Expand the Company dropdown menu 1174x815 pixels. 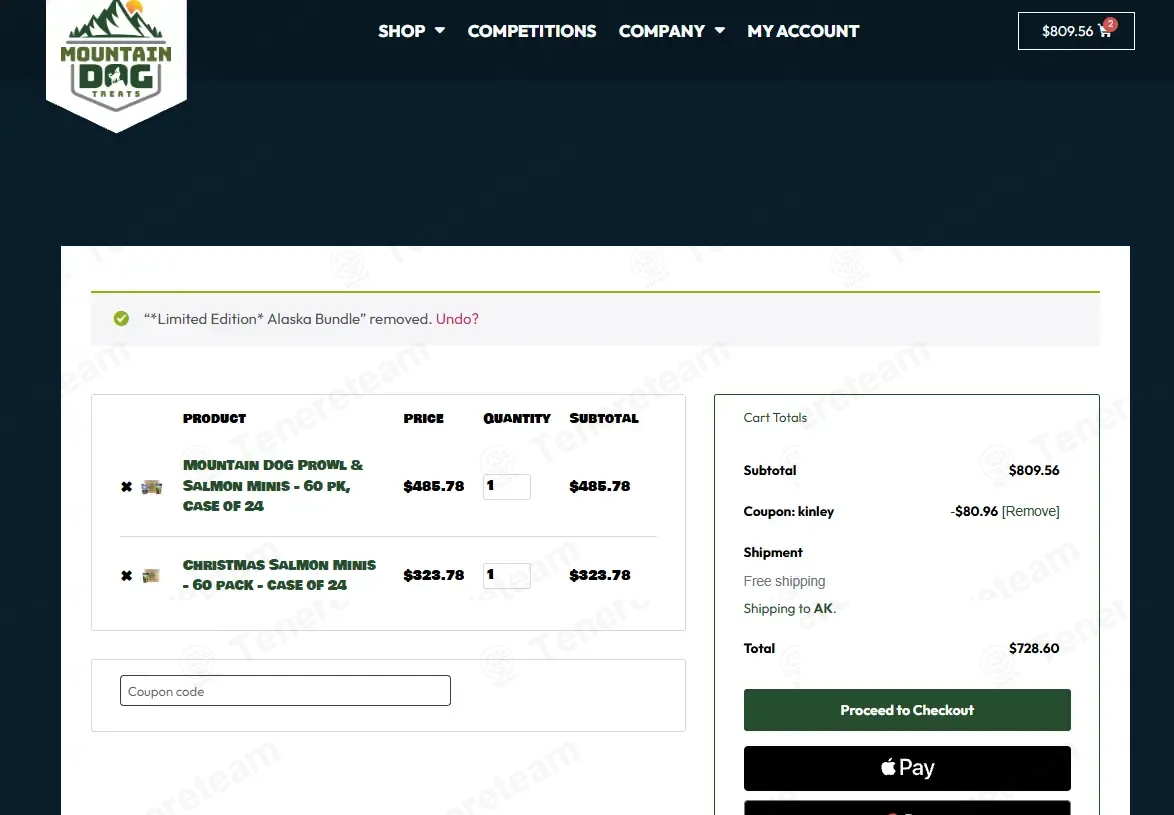click(x=672, y=31)
